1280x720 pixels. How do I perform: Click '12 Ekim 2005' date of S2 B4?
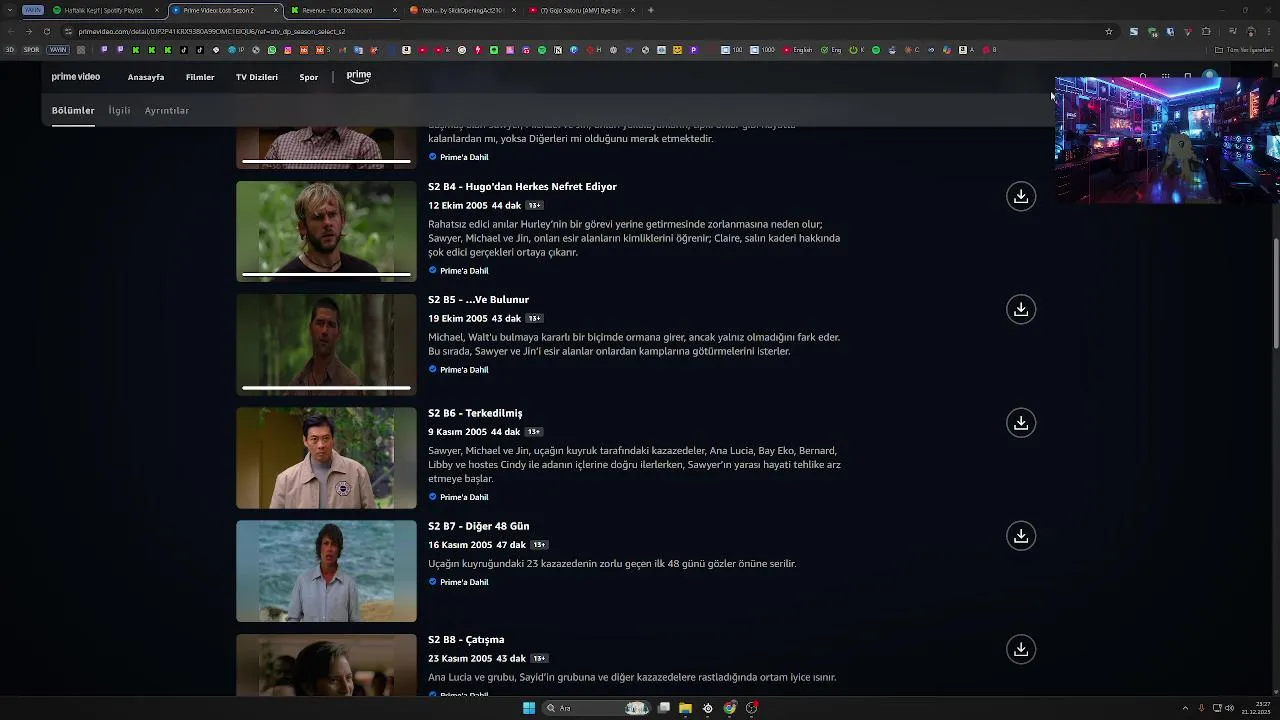tap(458, 206)
